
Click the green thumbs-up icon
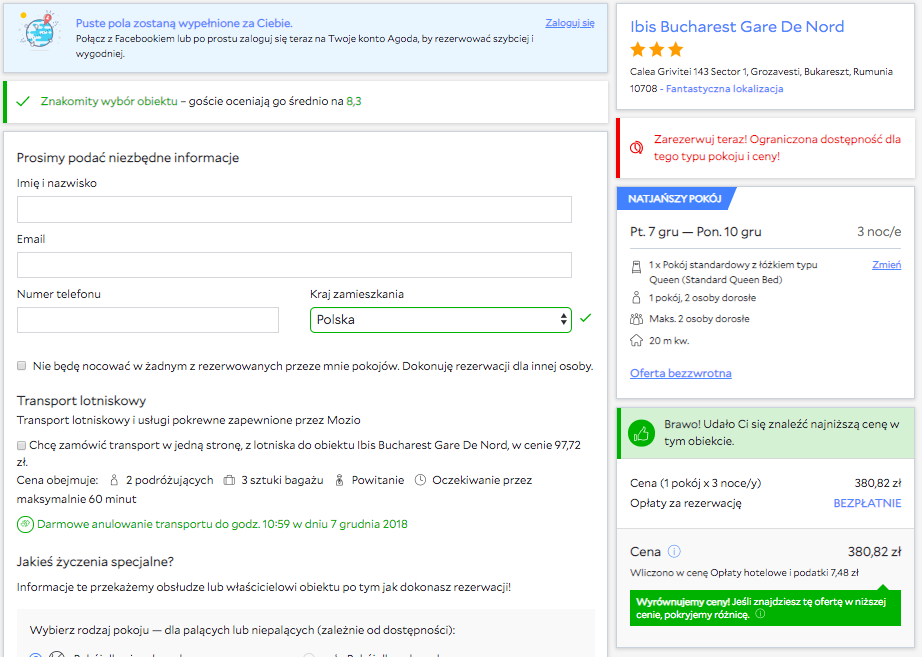(642, 433)
